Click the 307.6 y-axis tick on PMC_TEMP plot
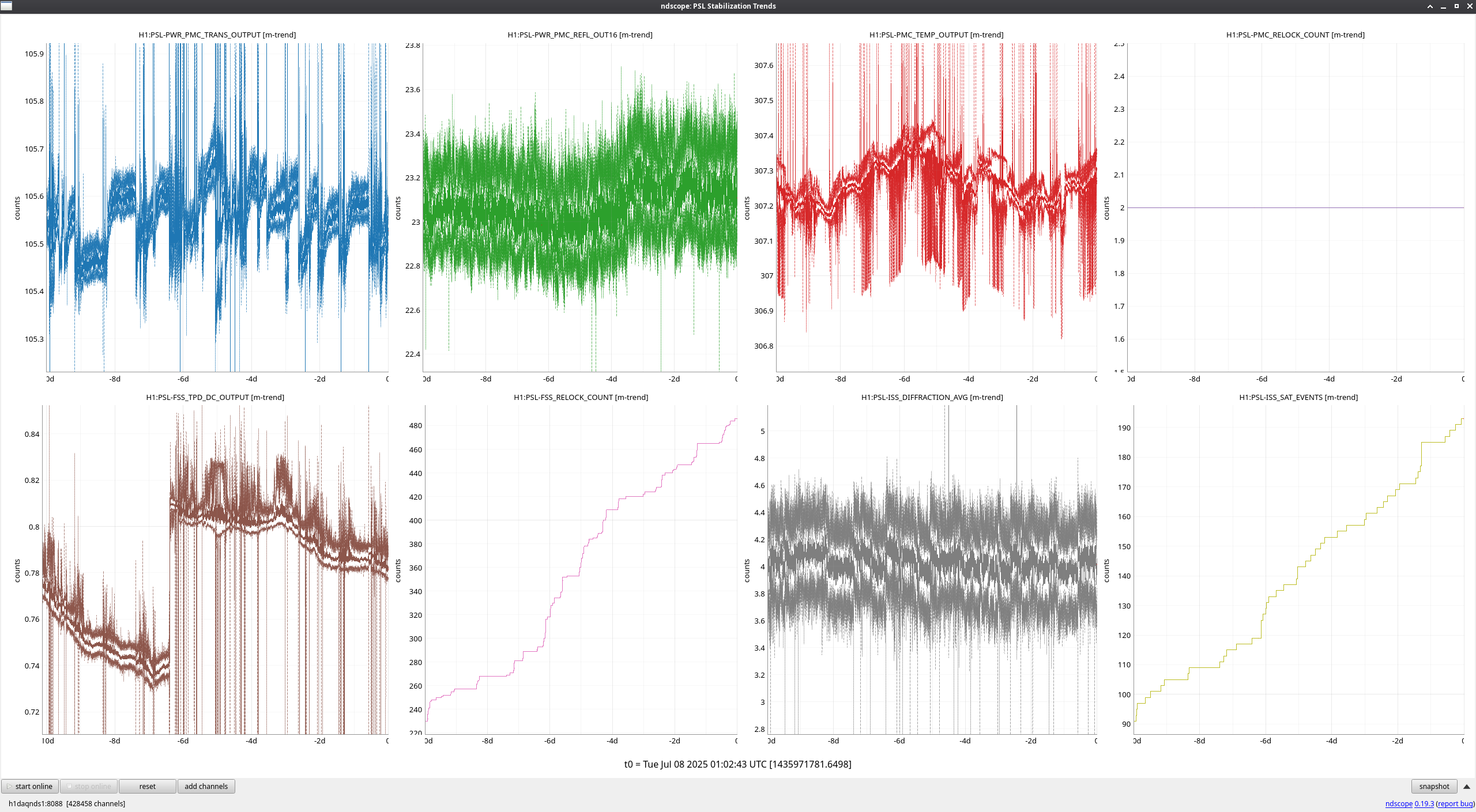Screen dimensions: 1476x812 tap(763, 65)
